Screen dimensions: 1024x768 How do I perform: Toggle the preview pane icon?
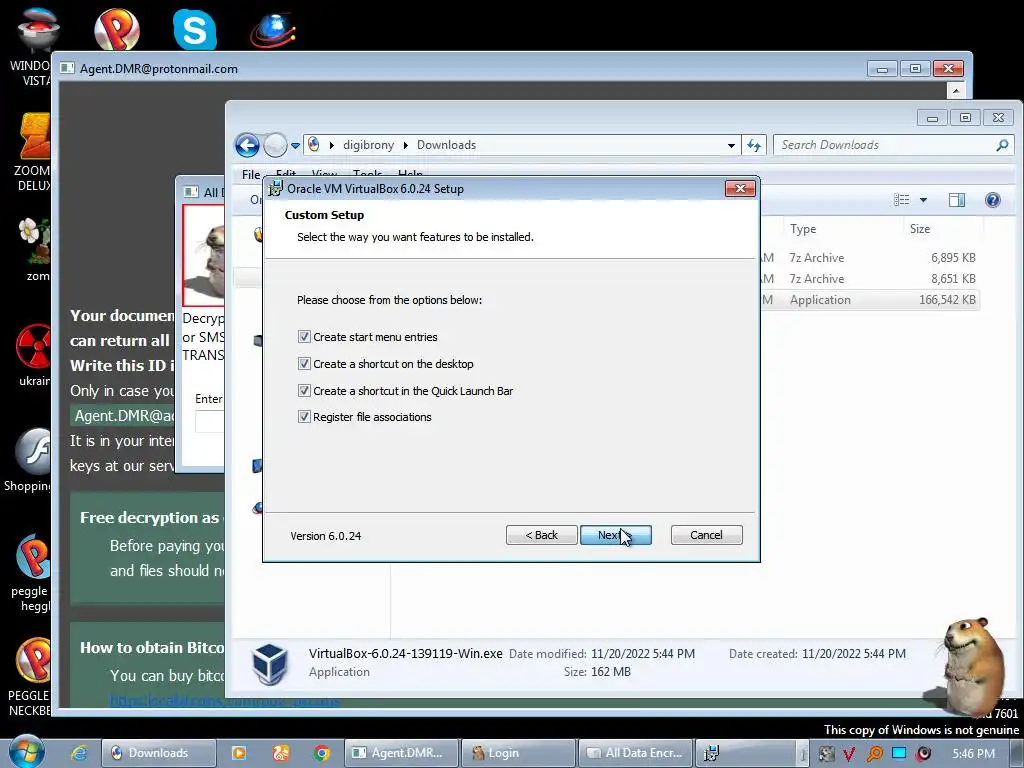pyautogui.click(x=957, y=200)
